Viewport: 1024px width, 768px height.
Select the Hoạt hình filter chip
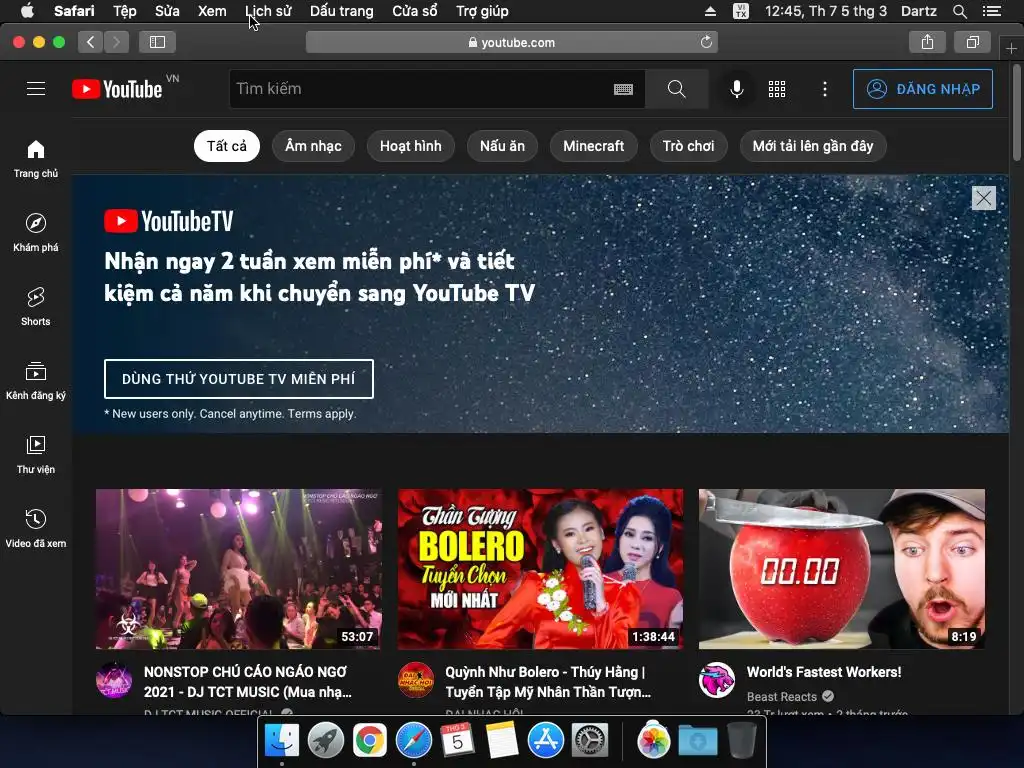pos(411,146)
